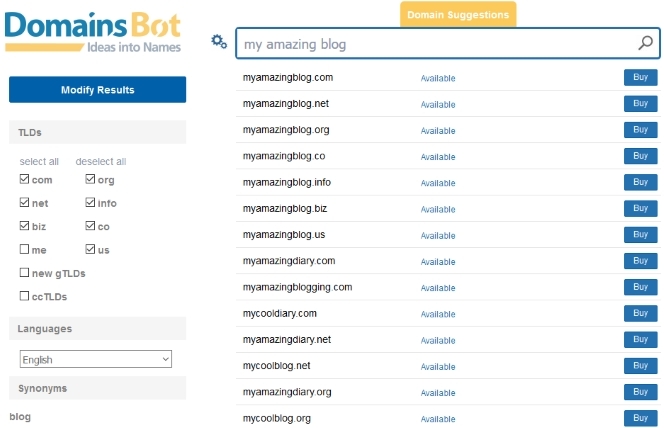
Task: Select the myamazingdiary.org domain name
Action: click(x=287, y=393)
